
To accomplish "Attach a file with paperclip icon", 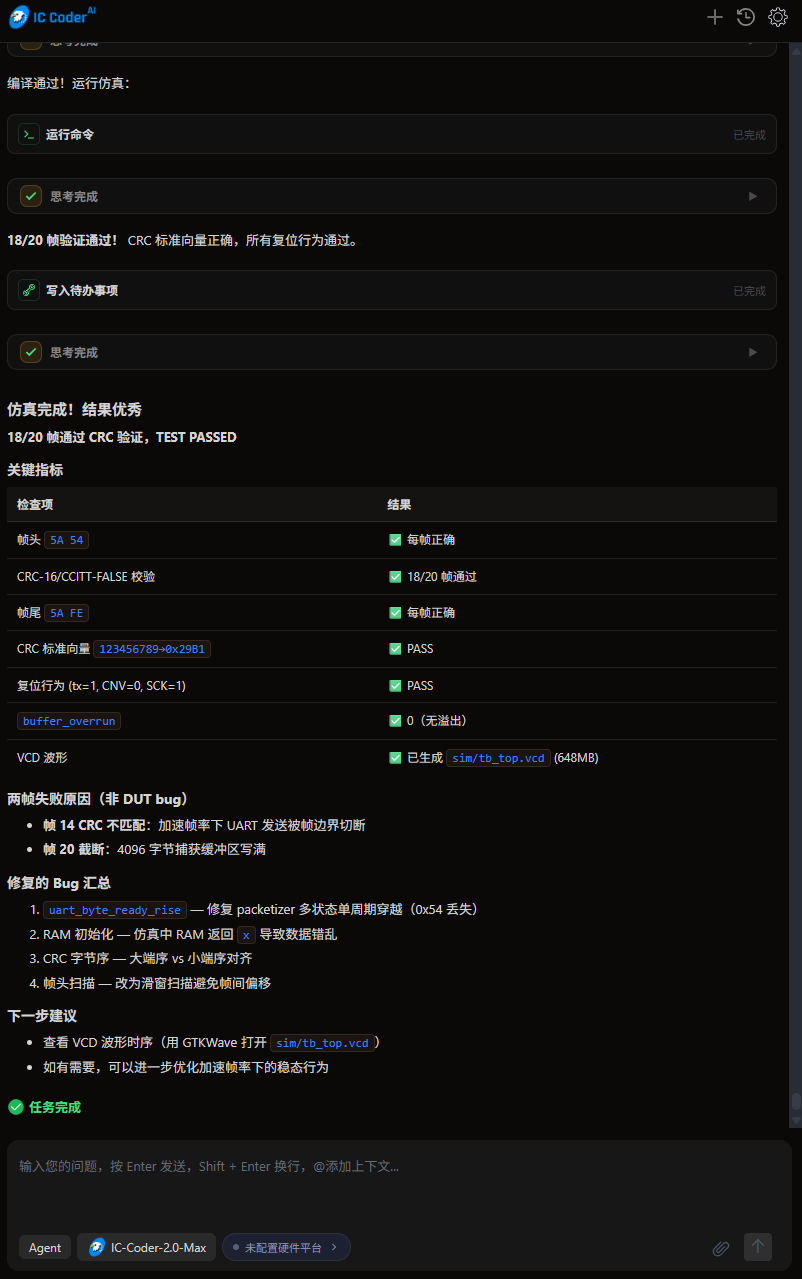I will [720, 1248].
